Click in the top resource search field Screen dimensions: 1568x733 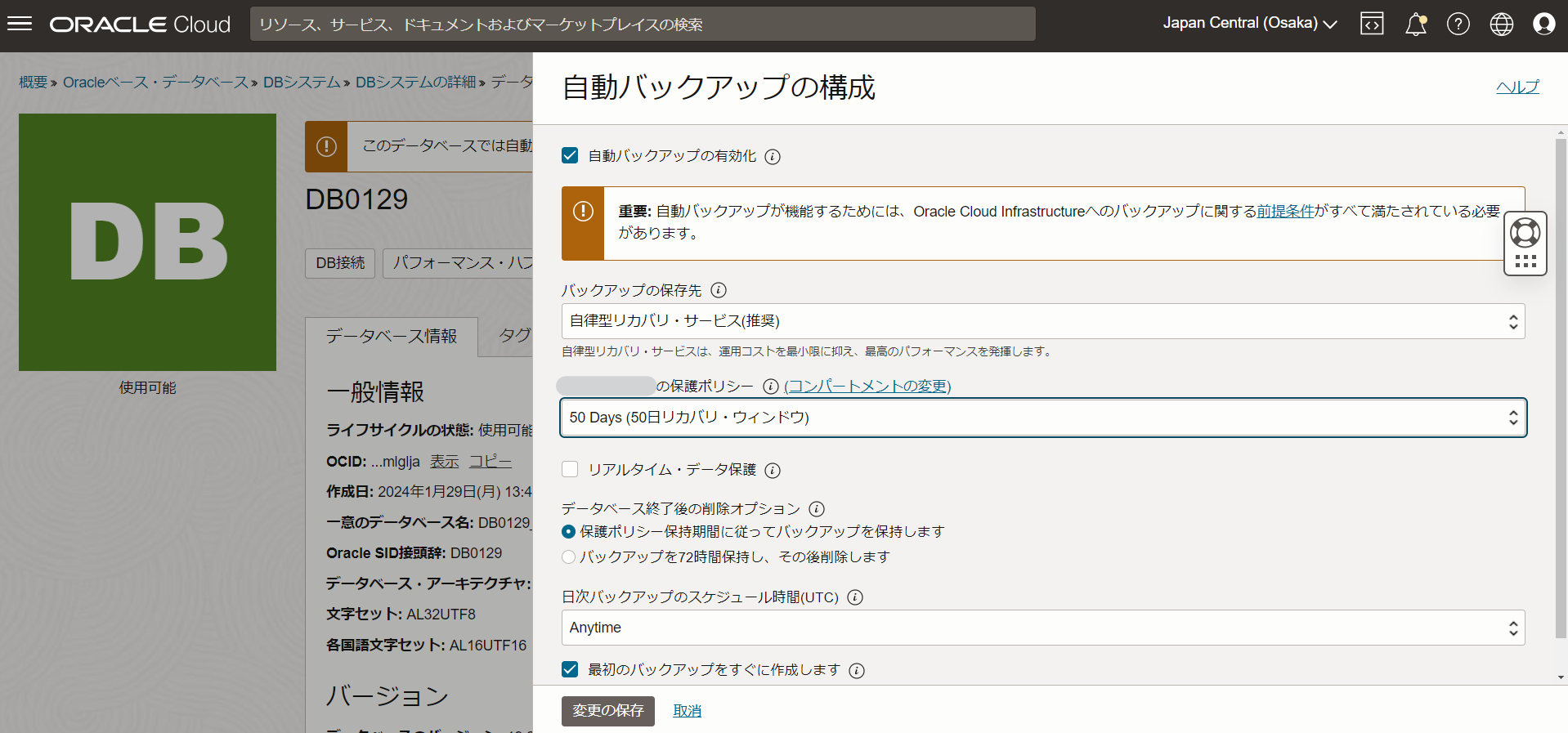click(642, 24)
